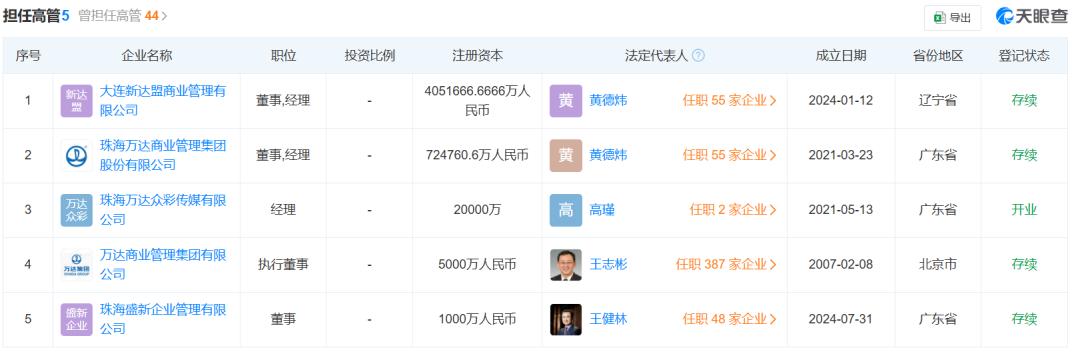Open 黄德炜 link in first row
Image resolution: width=1080 pixels, height=364 pixels.
(608, 101)
